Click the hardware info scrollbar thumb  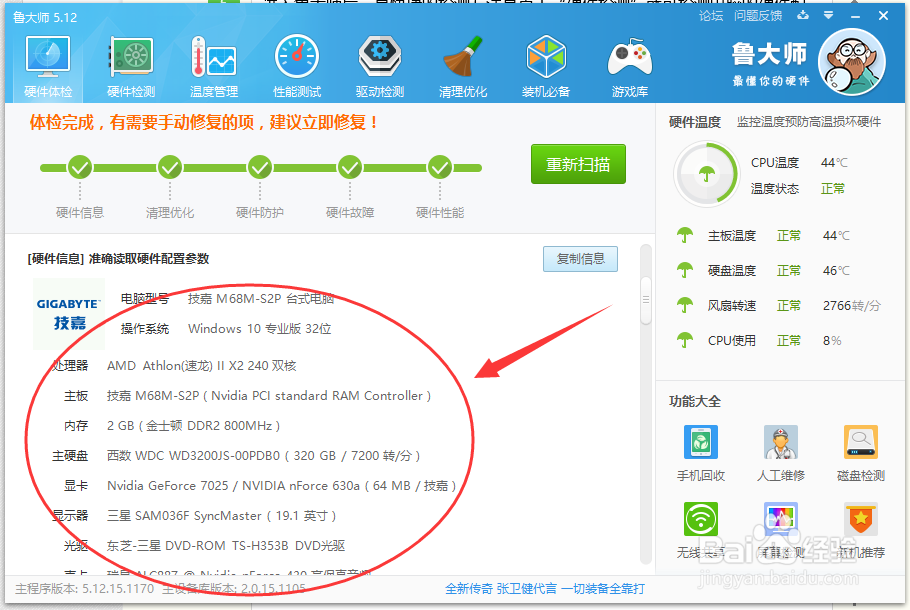(x=645, y=300)
